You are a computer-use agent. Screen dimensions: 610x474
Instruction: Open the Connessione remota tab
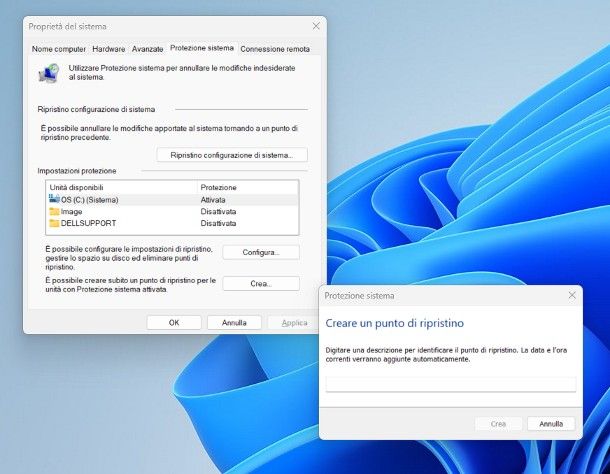pyautogui.click(x=275, y=49)
